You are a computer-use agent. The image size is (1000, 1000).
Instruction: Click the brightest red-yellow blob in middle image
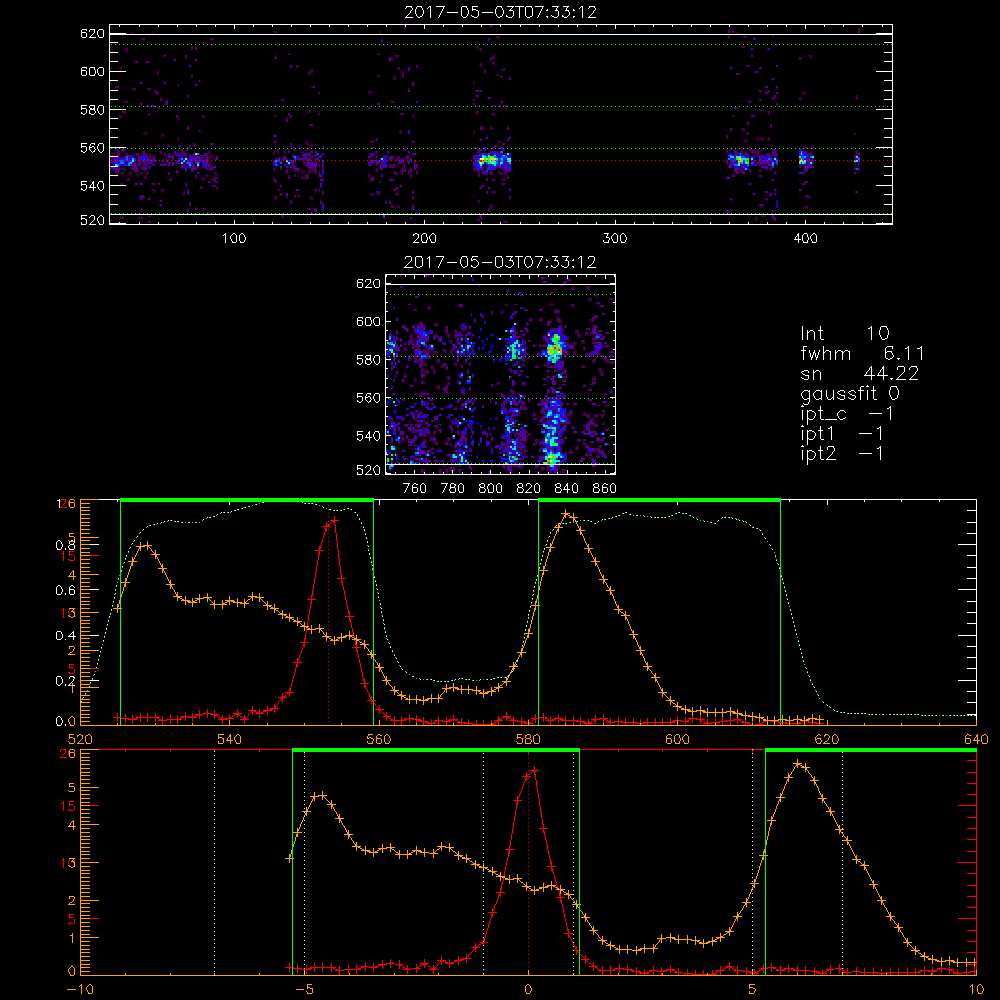(x=555, y=349)
